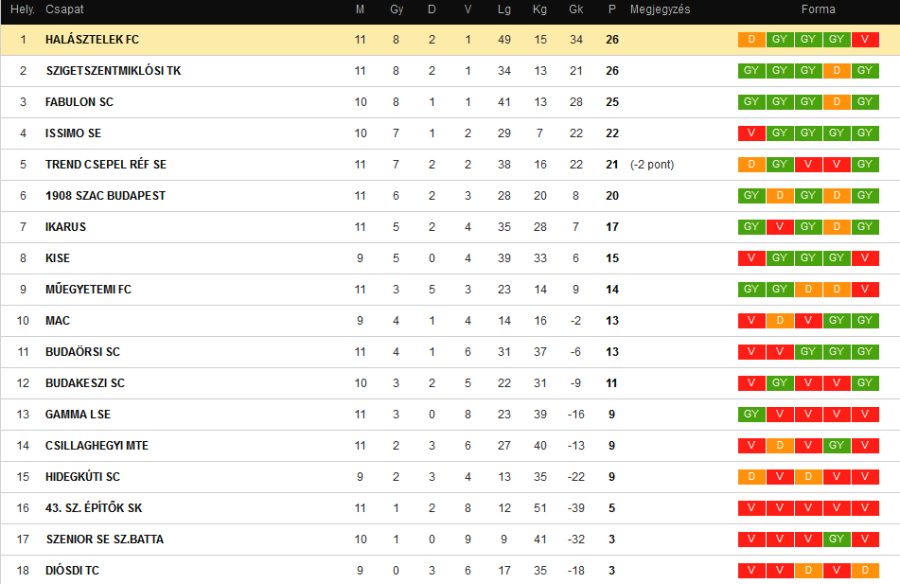Open the Budakeszi SC team page
The height and width of the screenshot is (584, 900).
[85, 383]
